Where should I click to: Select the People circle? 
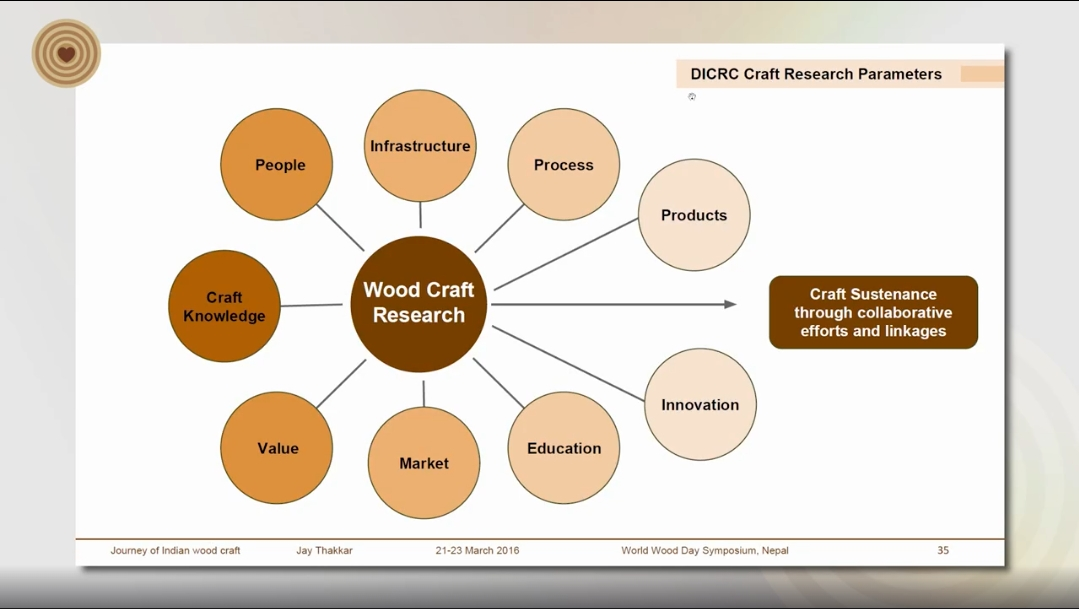point(277,165)
